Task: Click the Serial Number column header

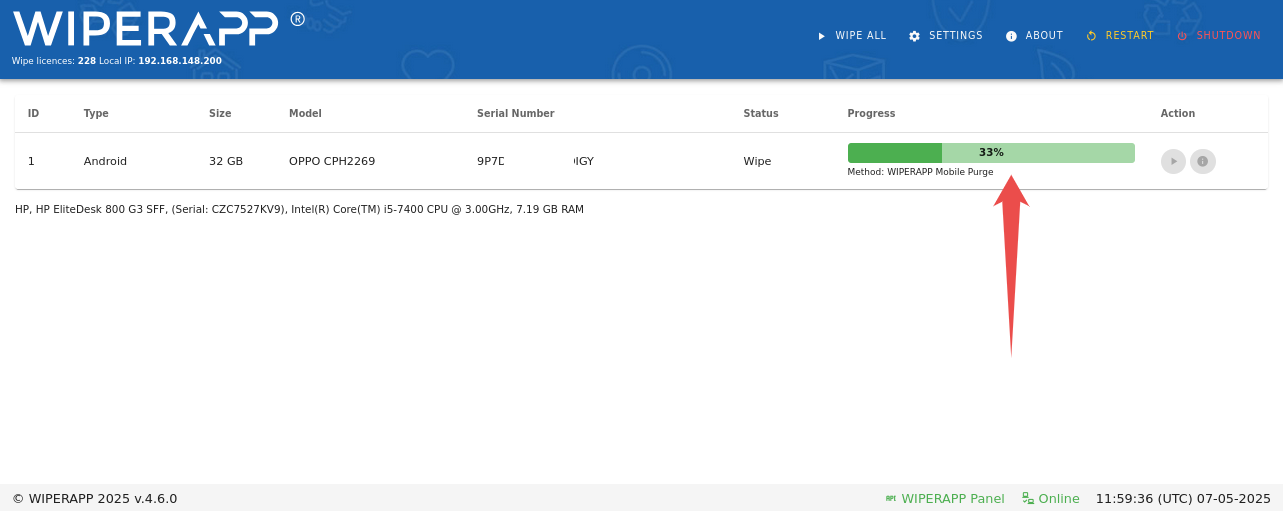Action: pyautogui.click(x=515, y=114)
